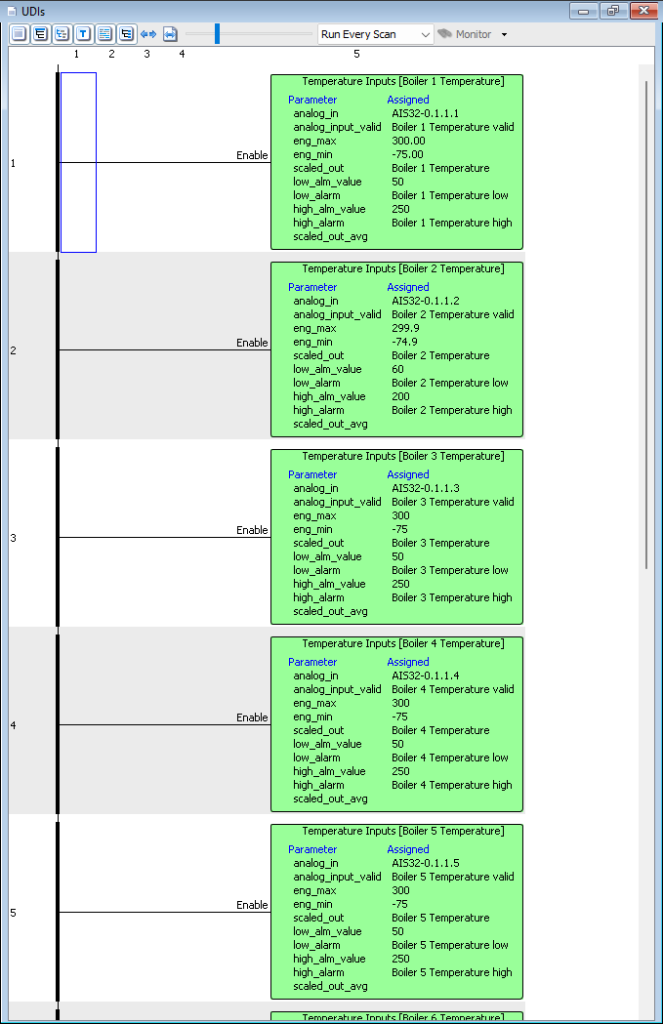Click the blue double-arrow width icon
The width and height of the screenshot is (663, 1024).
(x=148, y=34)
